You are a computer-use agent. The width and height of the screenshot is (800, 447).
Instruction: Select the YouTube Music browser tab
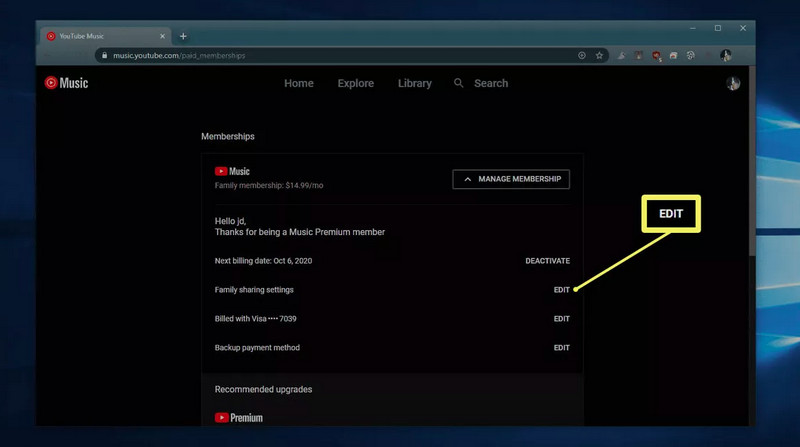click(x=105, y=36)
